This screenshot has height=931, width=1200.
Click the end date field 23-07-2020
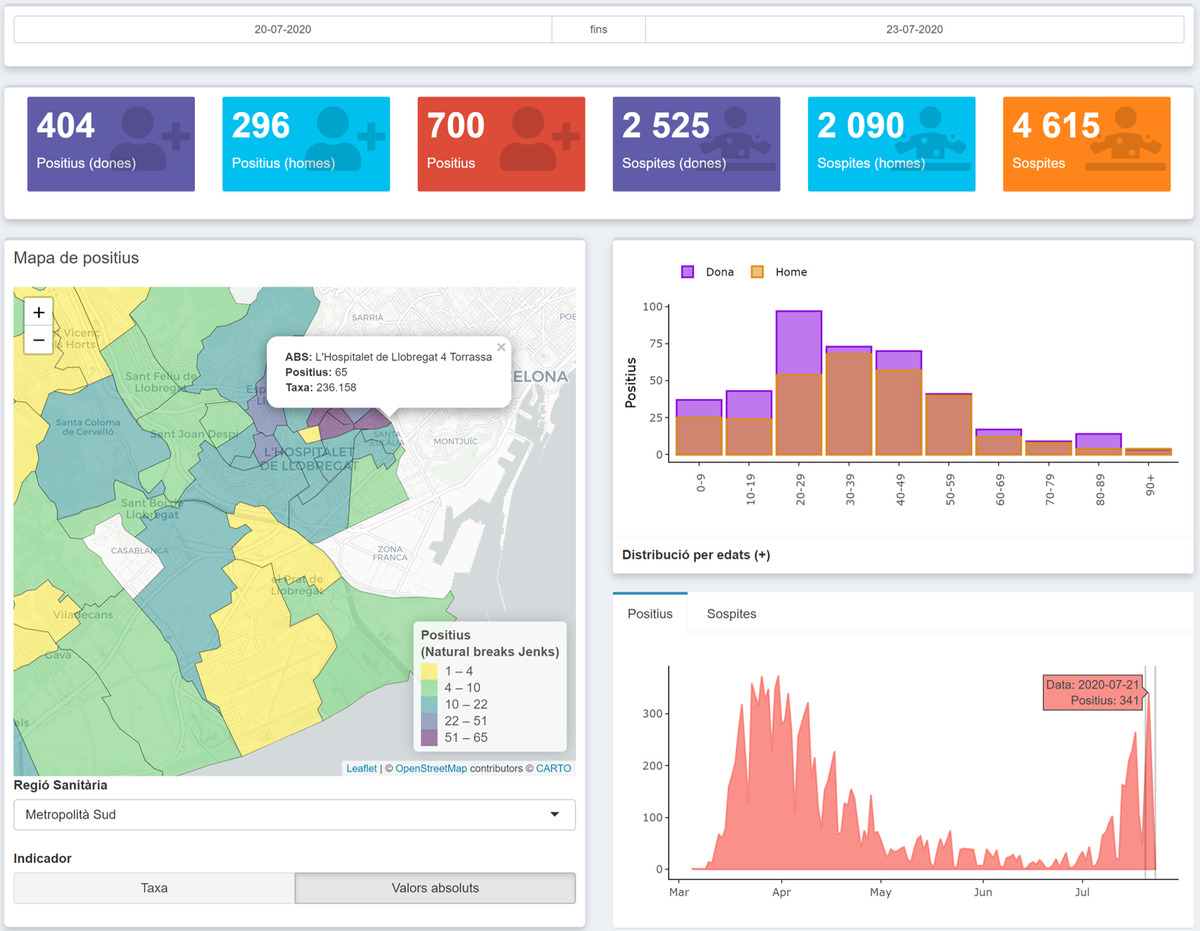pos(914,30)
